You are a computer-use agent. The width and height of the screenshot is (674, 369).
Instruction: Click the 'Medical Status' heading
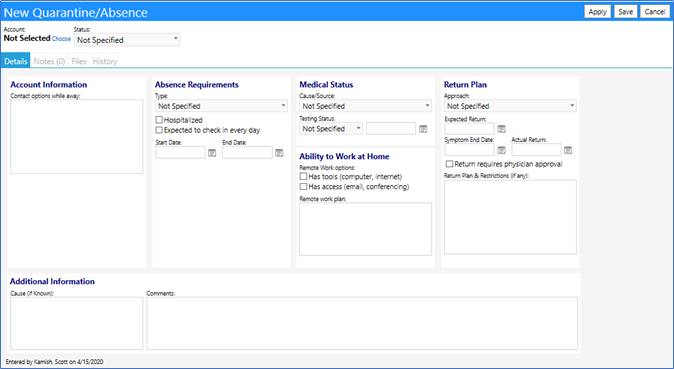326,85
